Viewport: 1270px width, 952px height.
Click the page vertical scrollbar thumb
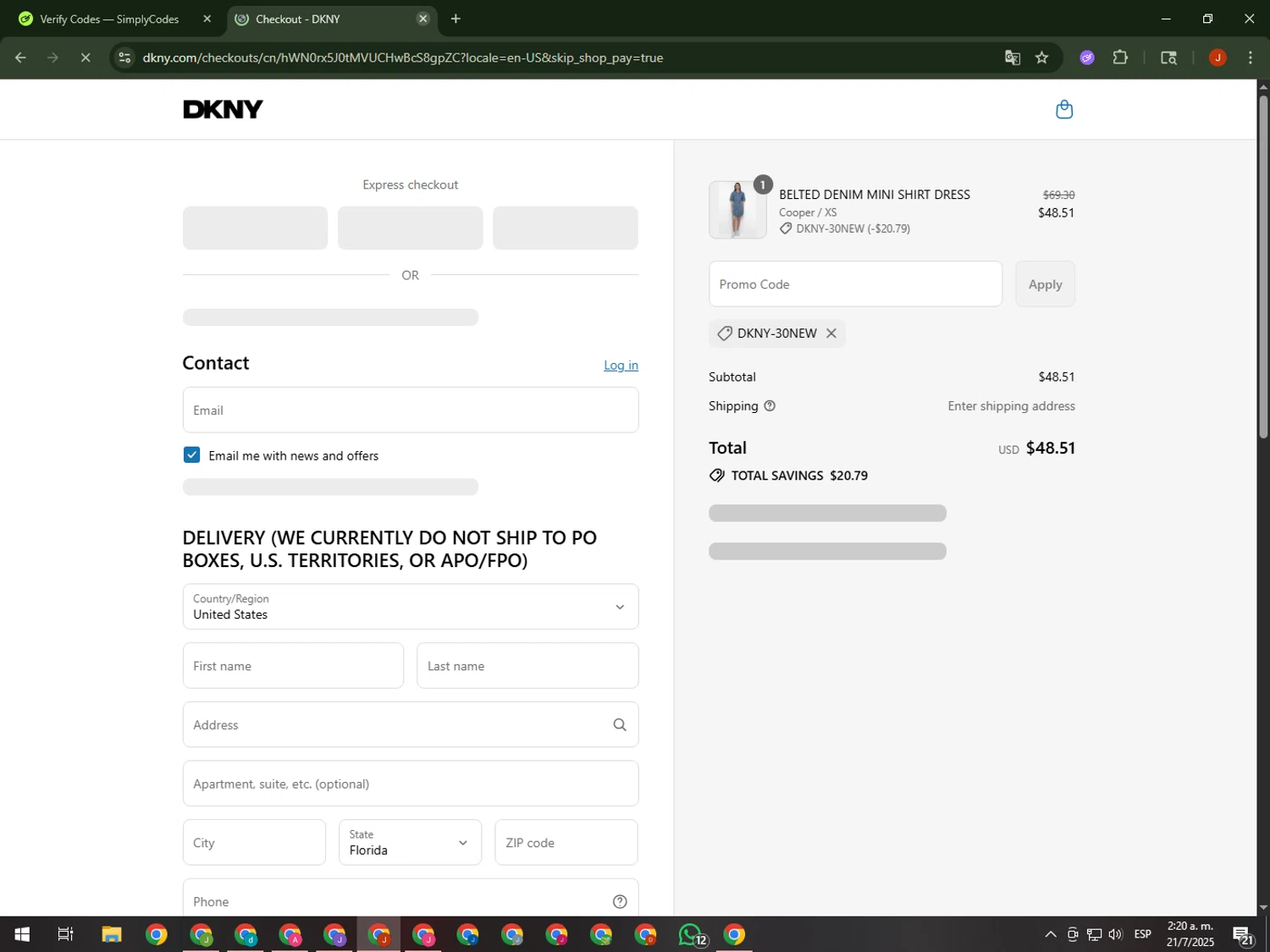1263,267
